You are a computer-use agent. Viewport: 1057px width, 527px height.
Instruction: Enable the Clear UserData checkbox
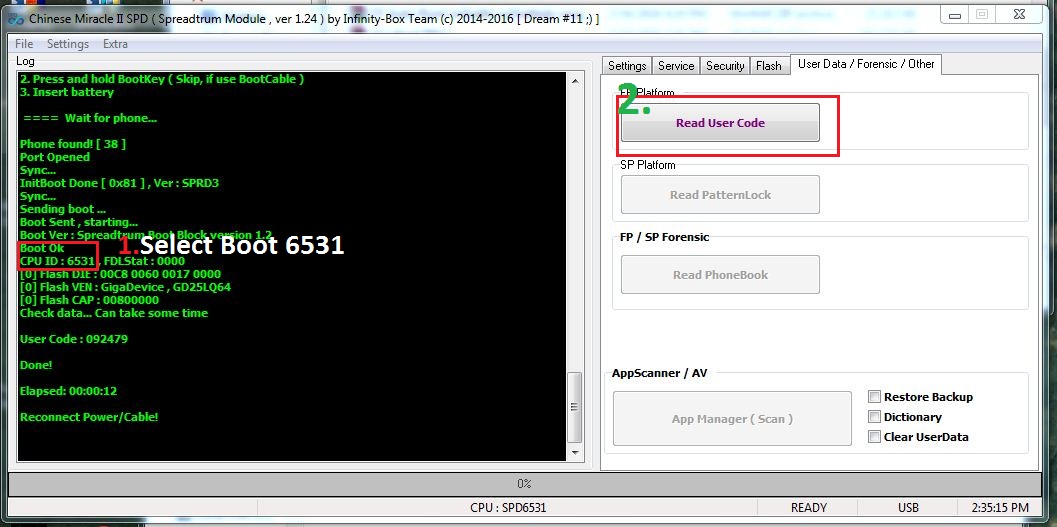point(874,437)
